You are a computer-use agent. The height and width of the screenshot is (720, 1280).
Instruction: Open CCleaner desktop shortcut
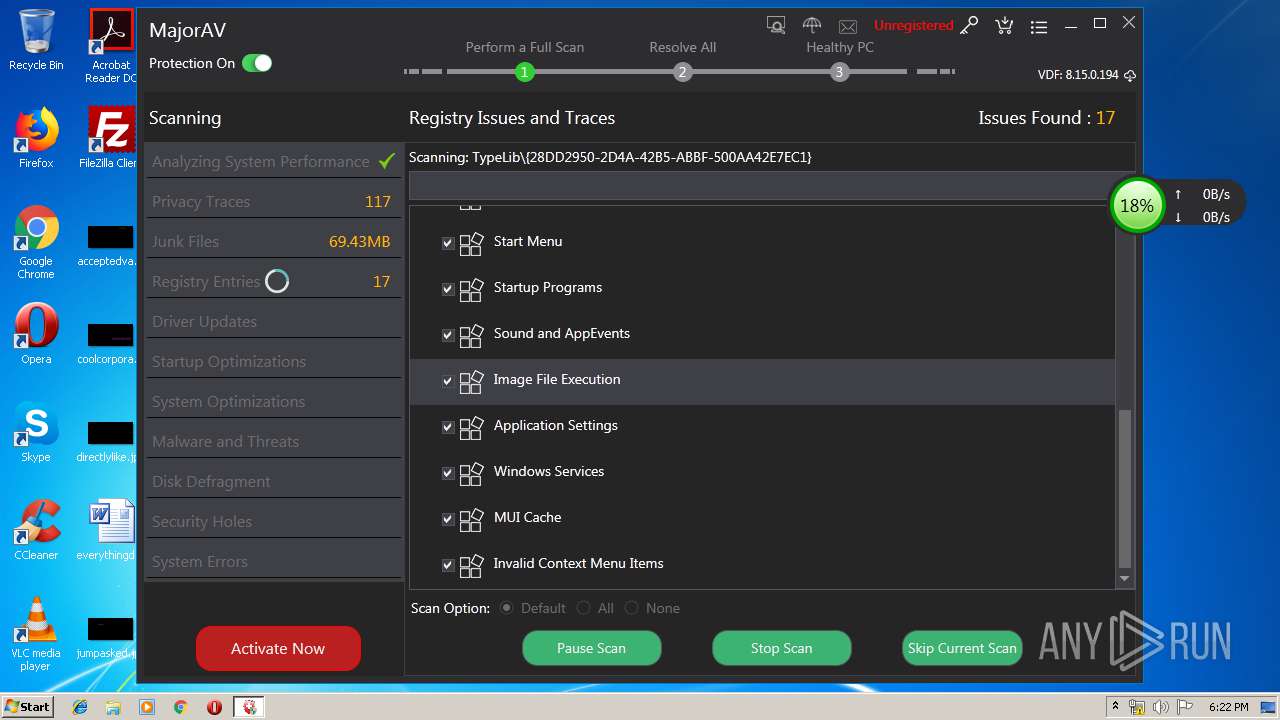click(x=36, y=530)
